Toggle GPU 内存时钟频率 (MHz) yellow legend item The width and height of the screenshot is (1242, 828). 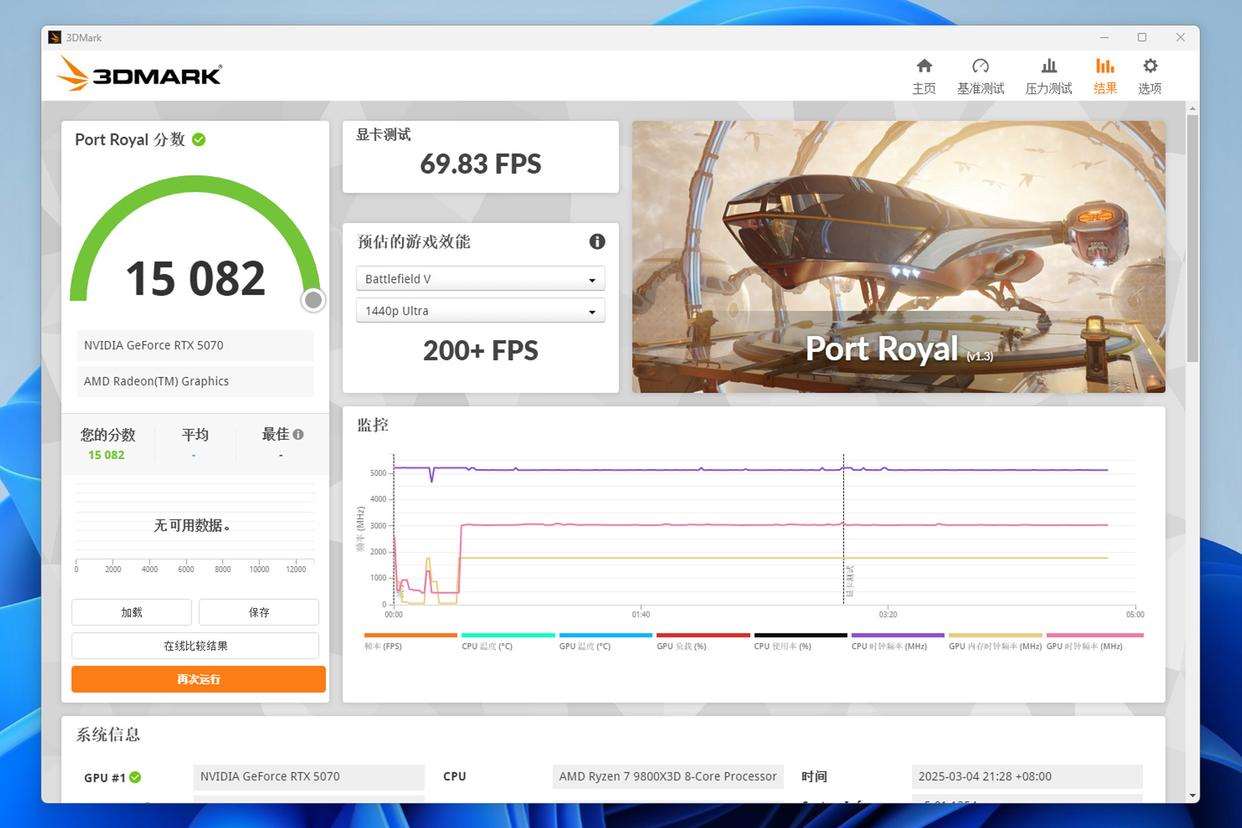pyautogui.click(x=995, y=641)
